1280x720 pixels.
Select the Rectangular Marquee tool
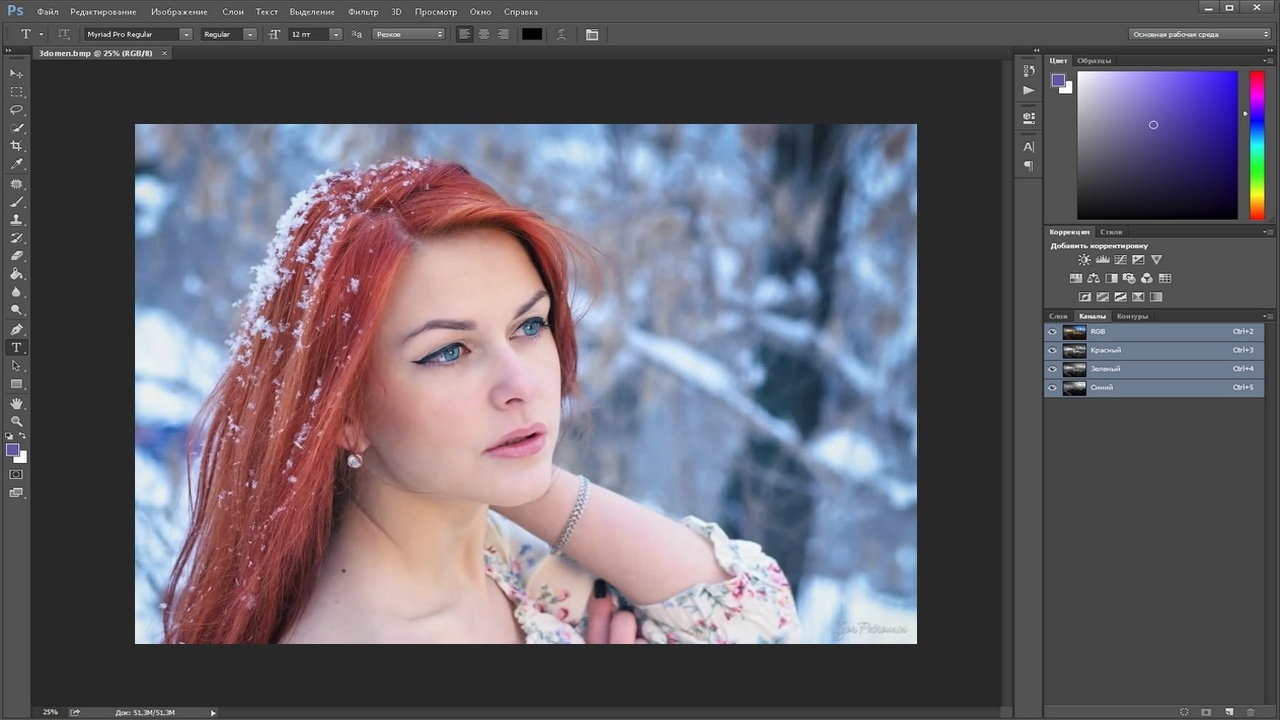point(16,92)
